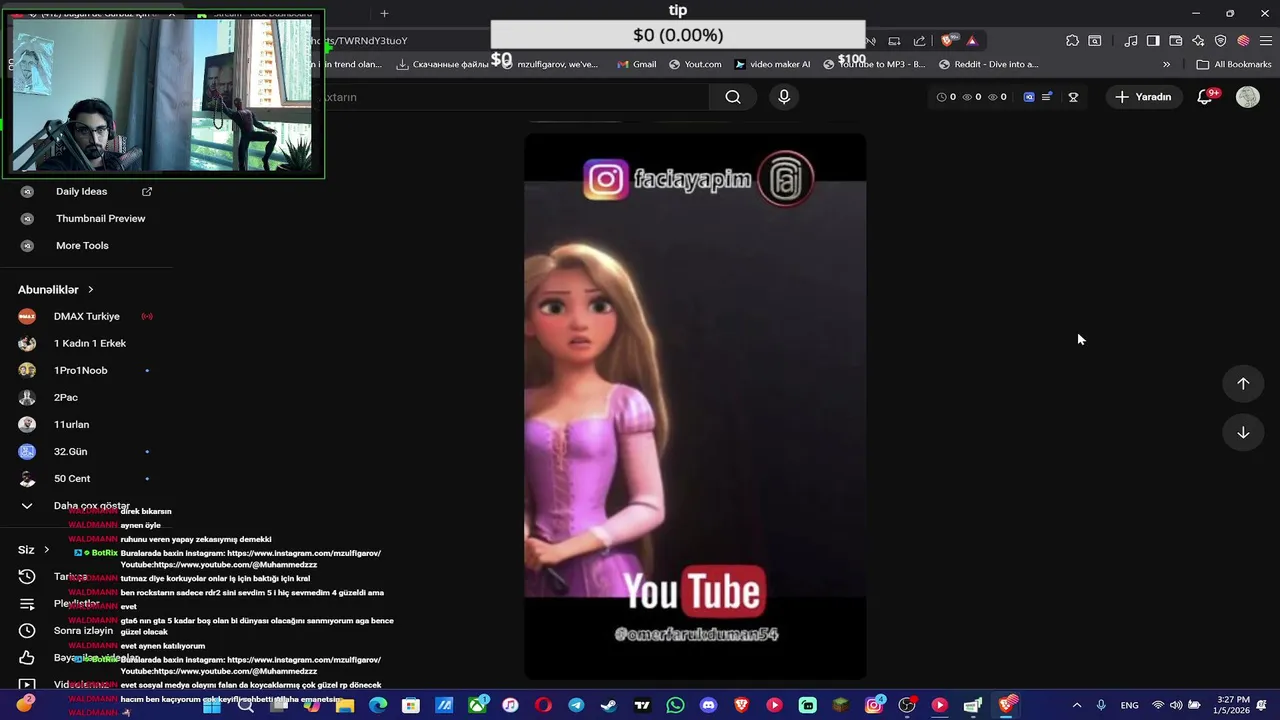Expand the Siz section chevron
The width and height of the screenshot is (1280, 720).
pos(47,549)
